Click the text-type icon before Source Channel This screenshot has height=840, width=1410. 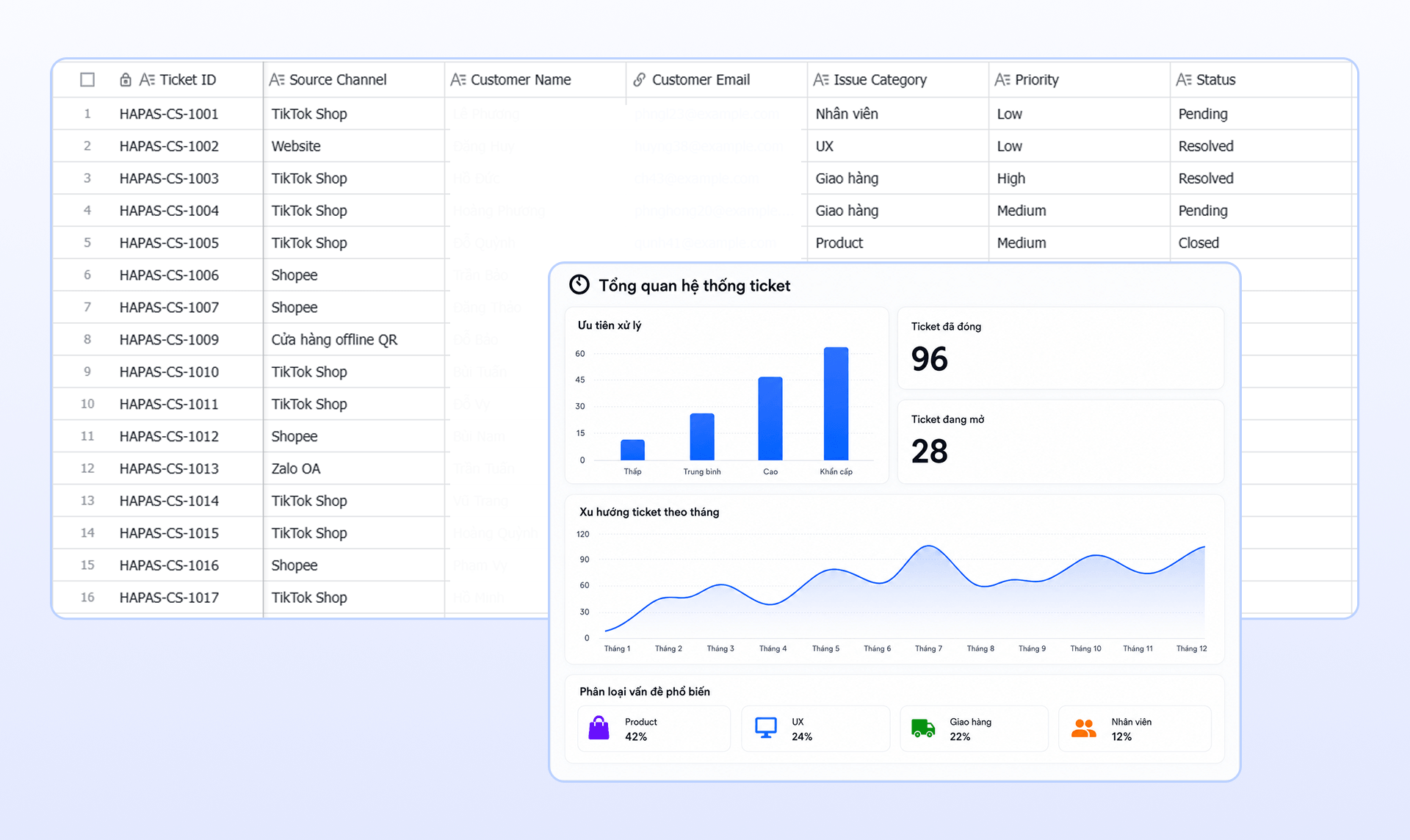point(277,79)
